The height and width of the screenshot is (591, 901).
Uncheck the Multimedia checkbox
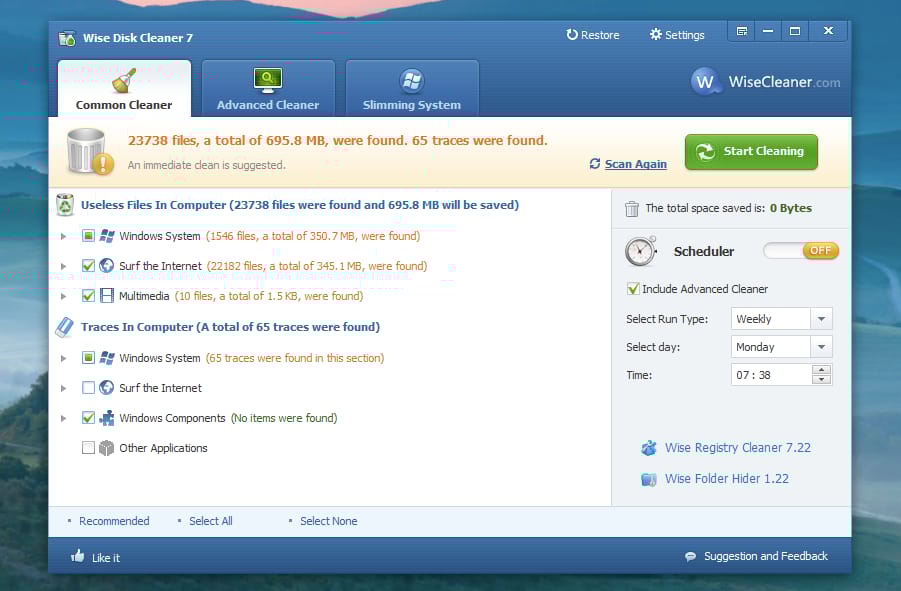88,296
